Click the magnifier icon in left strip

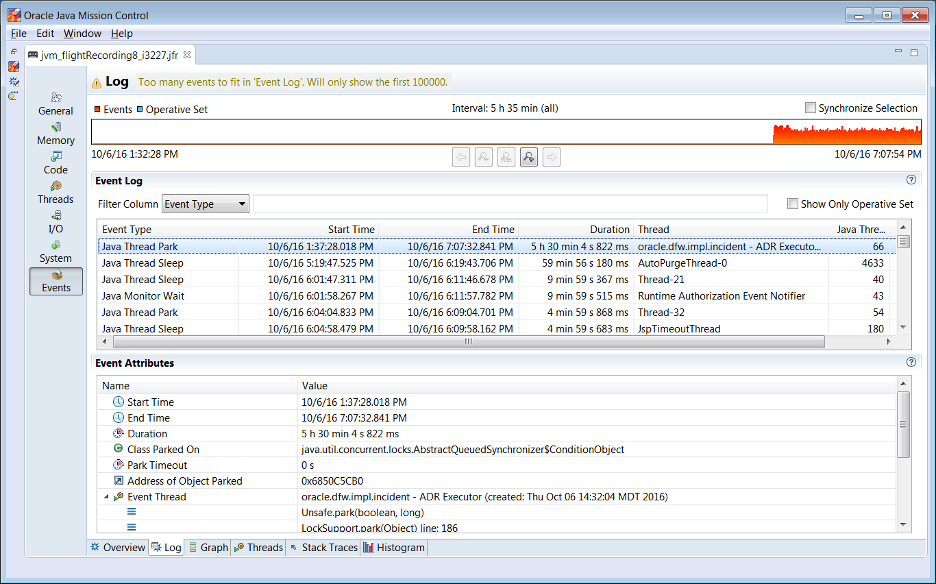[x=13, y=96]
